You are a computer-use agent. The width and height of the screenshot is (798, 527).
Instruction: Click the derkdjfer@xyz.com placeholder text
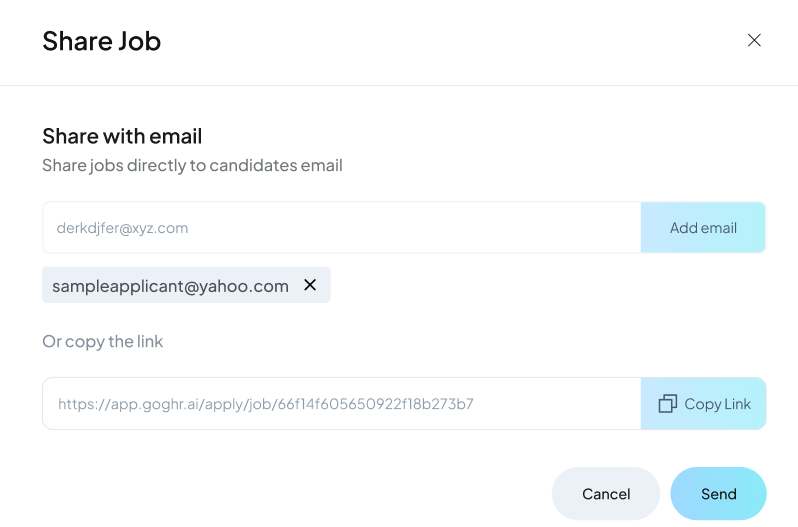pos(122,228)
